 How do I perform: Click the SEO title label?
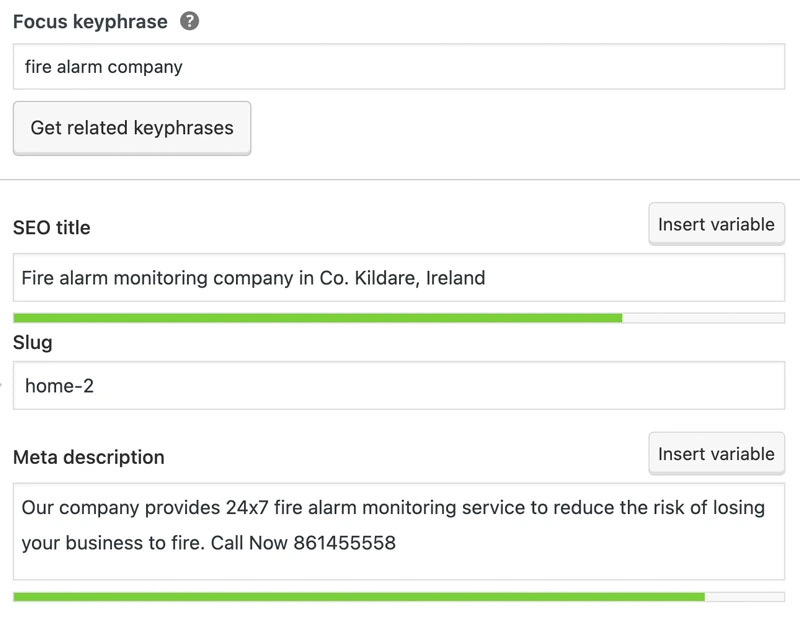coord(52,228)
